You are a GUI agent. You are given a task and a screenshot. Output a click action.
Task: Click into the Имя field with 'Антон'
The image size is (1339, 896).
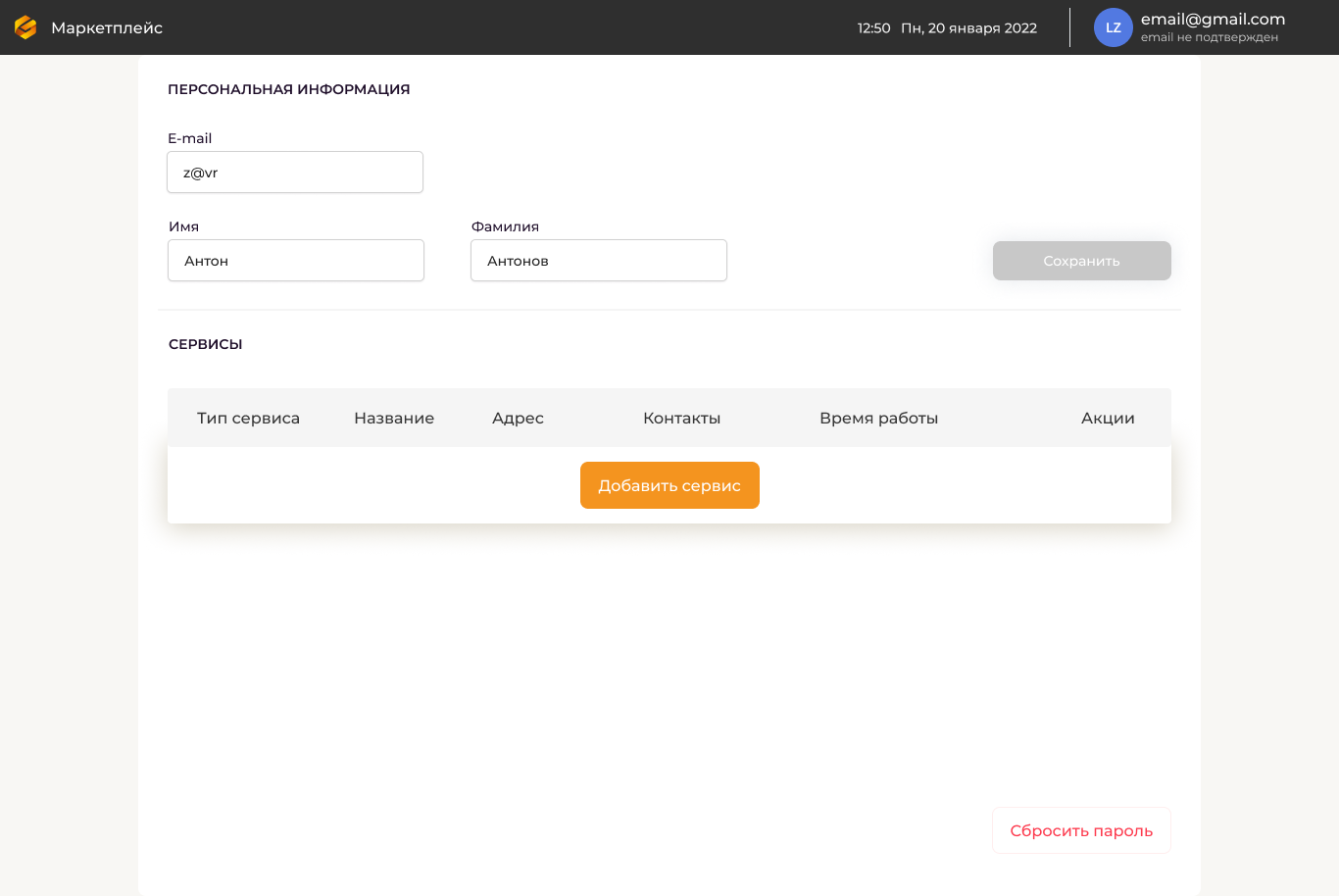(x=296, y=261)
